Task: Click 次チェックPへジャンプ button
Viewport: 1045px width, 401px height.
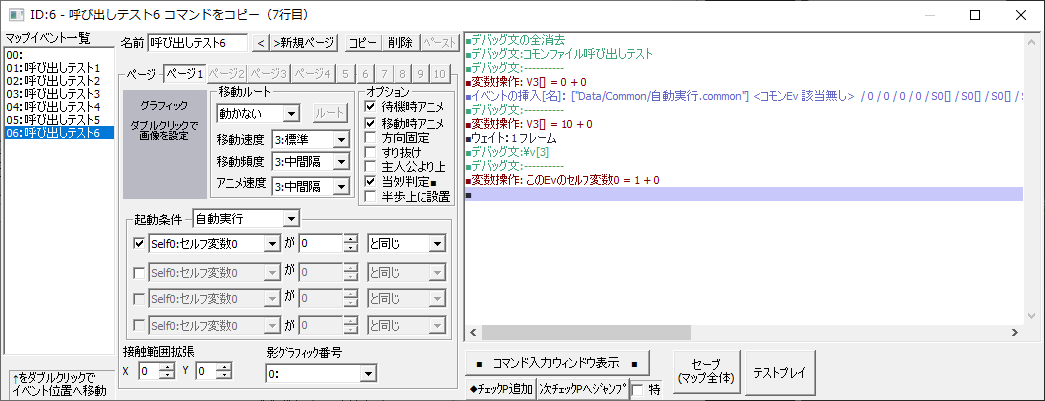Action: coord(583,389)
